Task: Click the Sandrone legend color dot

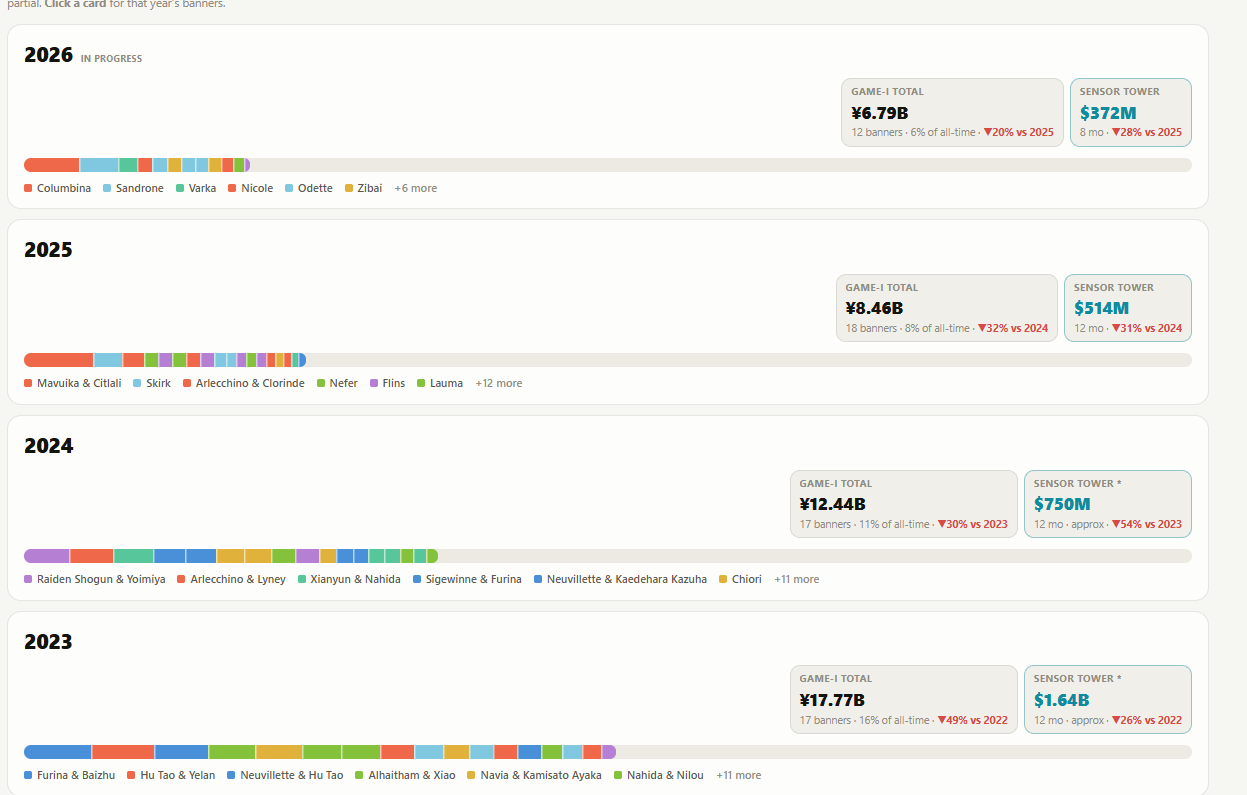Action: (x=107, y=188)
